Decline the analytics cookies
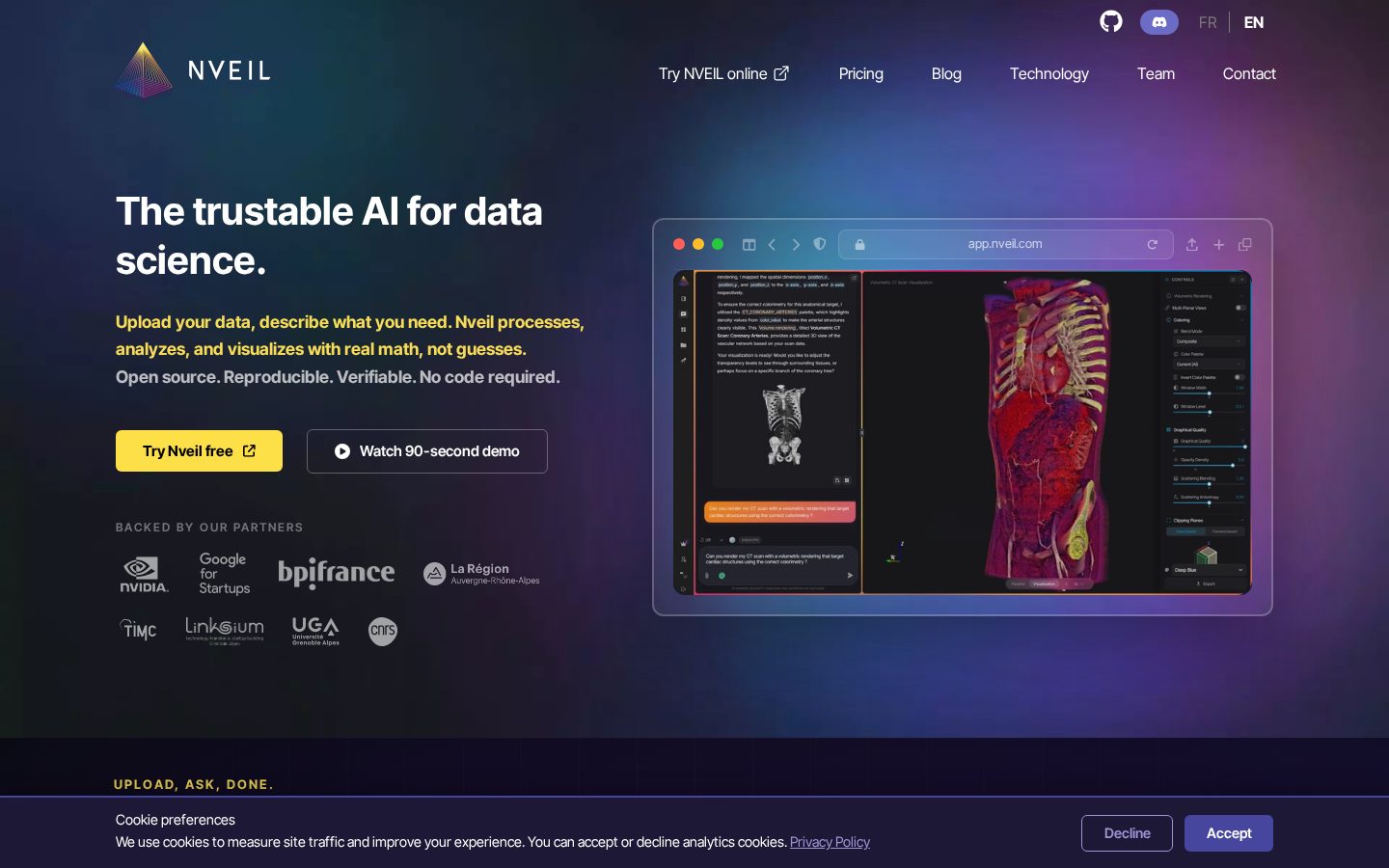Screen dimensions: 1389x868 1127,833
